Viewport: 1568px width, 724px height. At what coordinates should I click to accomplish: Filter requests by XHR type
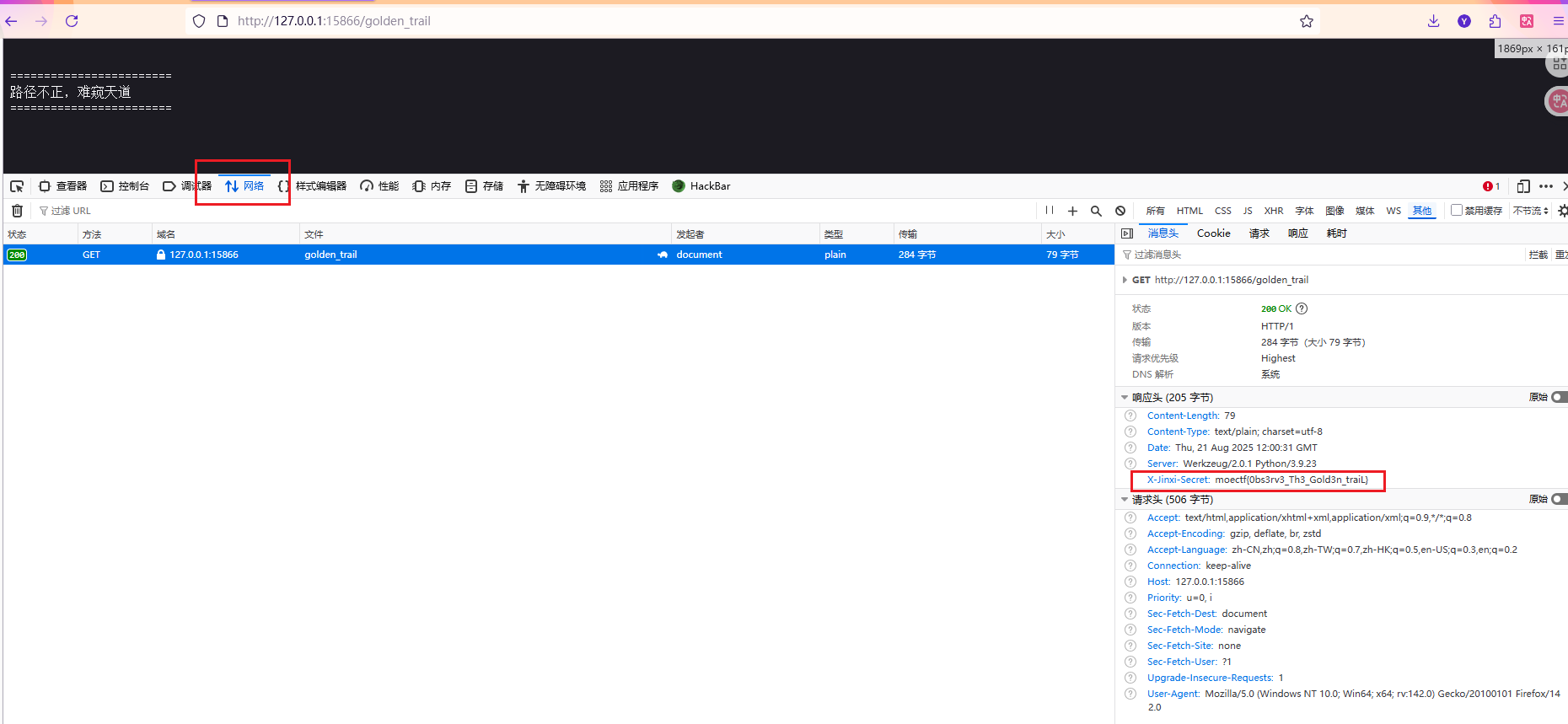pyautogui.click(x=1273, y=211)
